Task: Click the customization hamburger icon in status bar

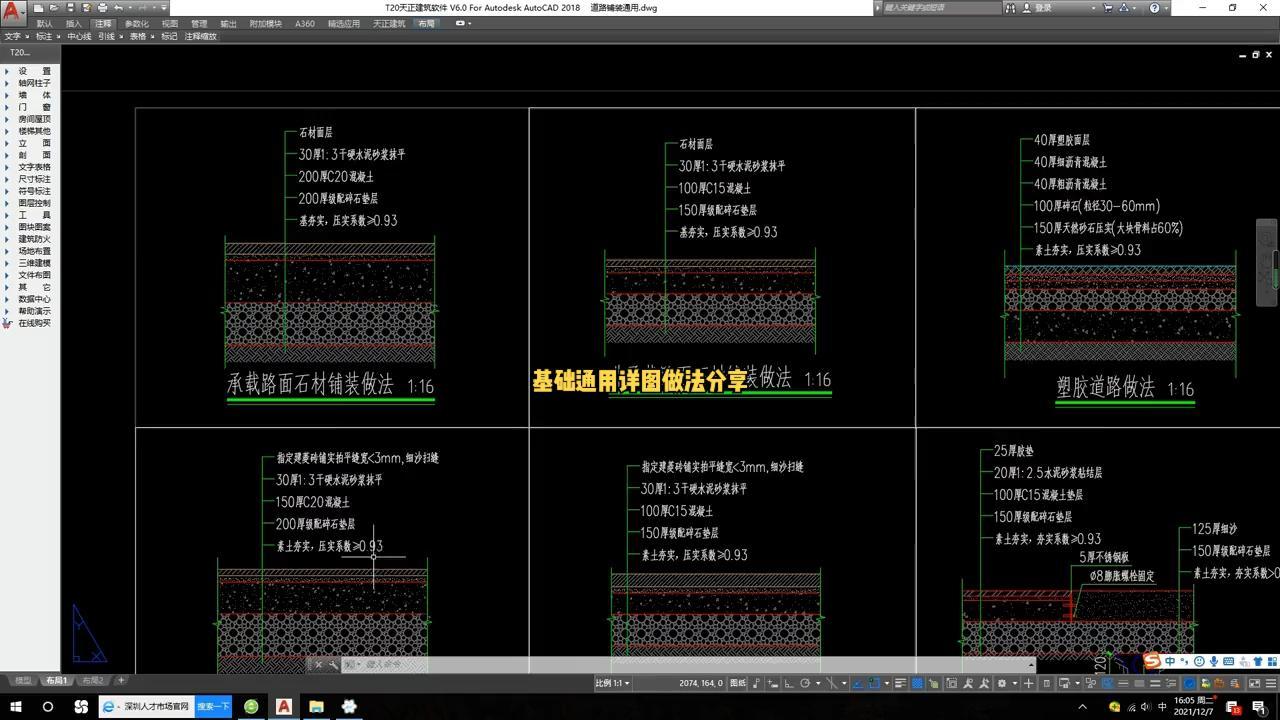Action: tap(1271, 683)
